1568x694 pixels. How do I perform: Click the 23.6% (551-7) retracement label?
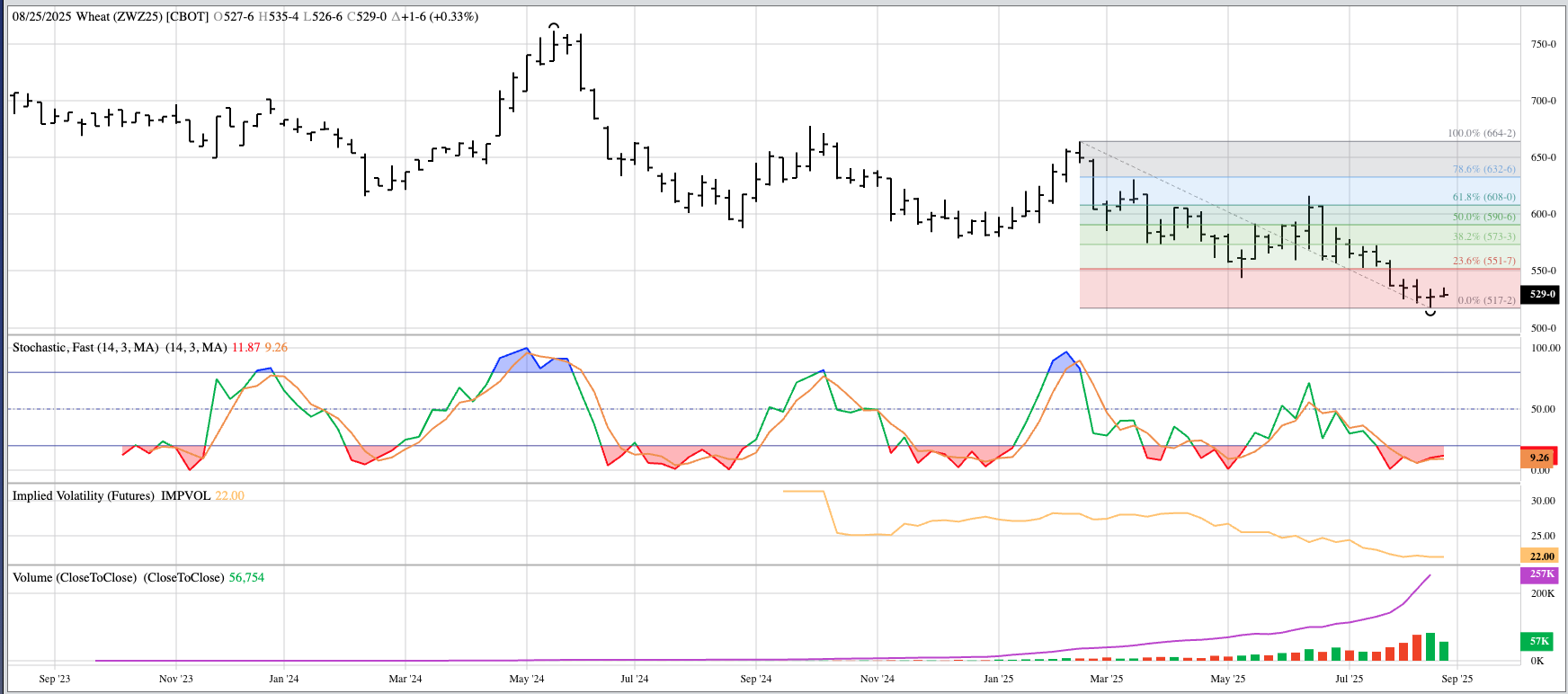(1483, 261)
